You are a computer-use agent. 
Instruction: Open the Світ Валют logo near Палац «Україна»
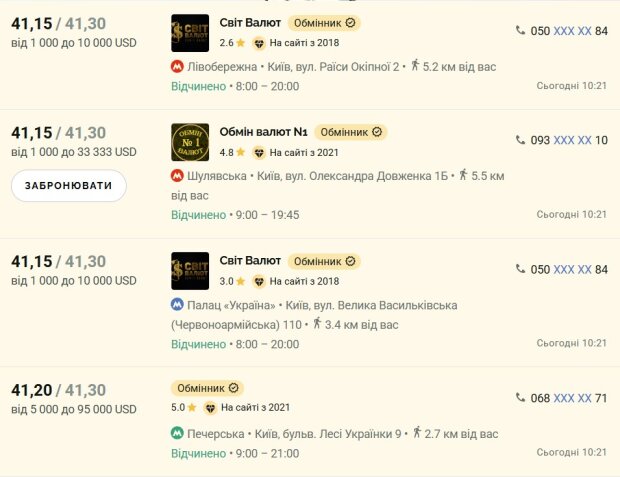190,271
